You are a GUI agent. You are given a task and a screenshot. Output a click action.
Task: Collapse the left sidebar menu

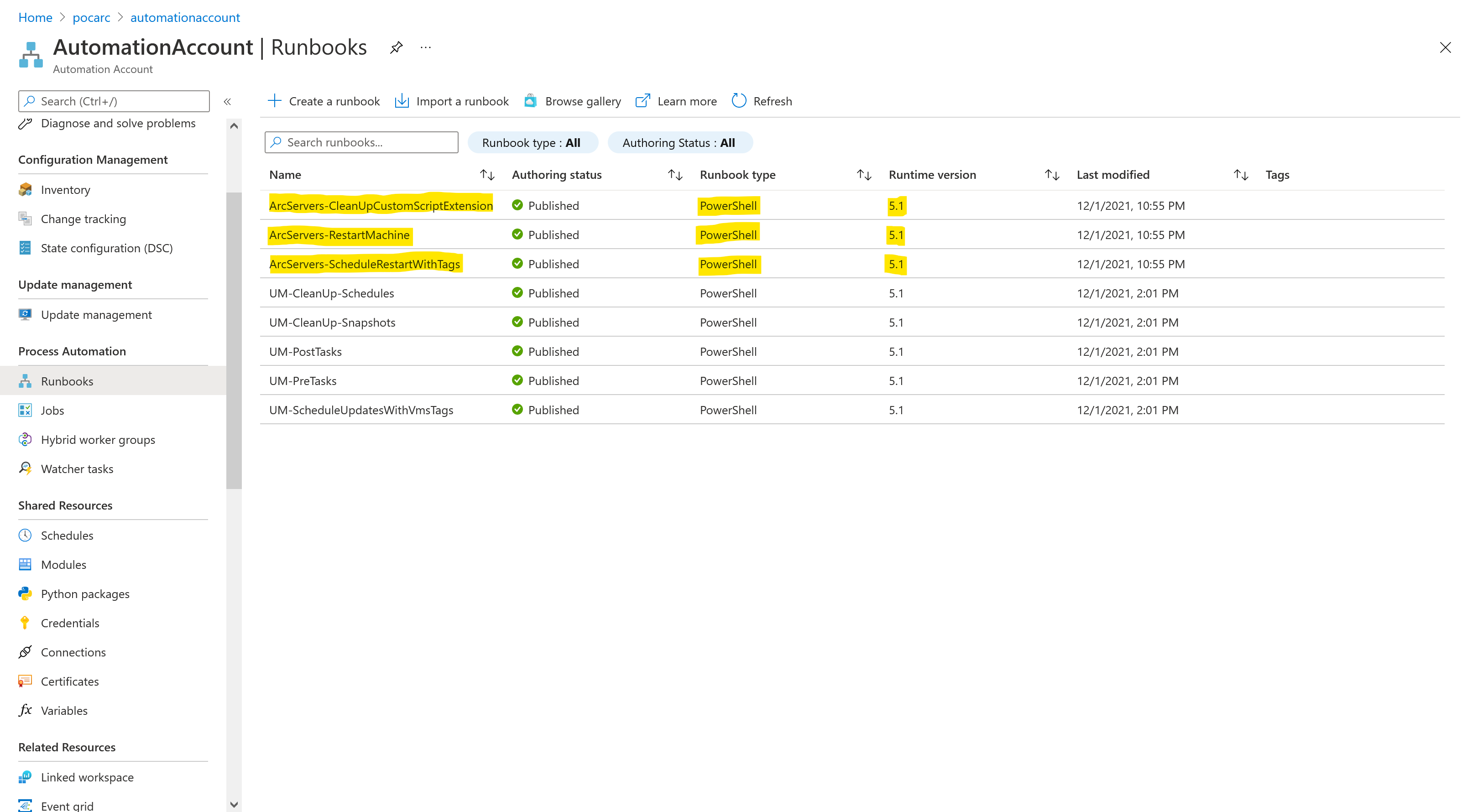pos(228,102)
